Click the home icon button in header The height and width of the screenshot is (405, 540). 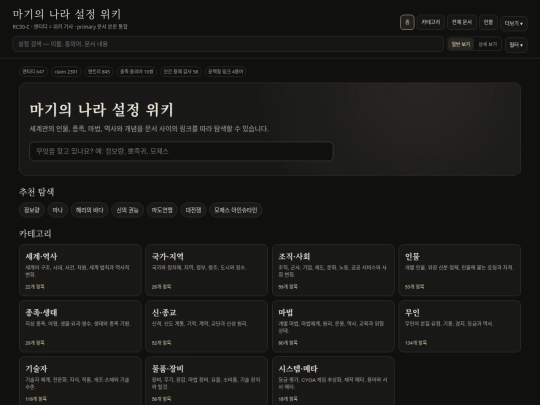pyautogui.click(x=407, y=22)
